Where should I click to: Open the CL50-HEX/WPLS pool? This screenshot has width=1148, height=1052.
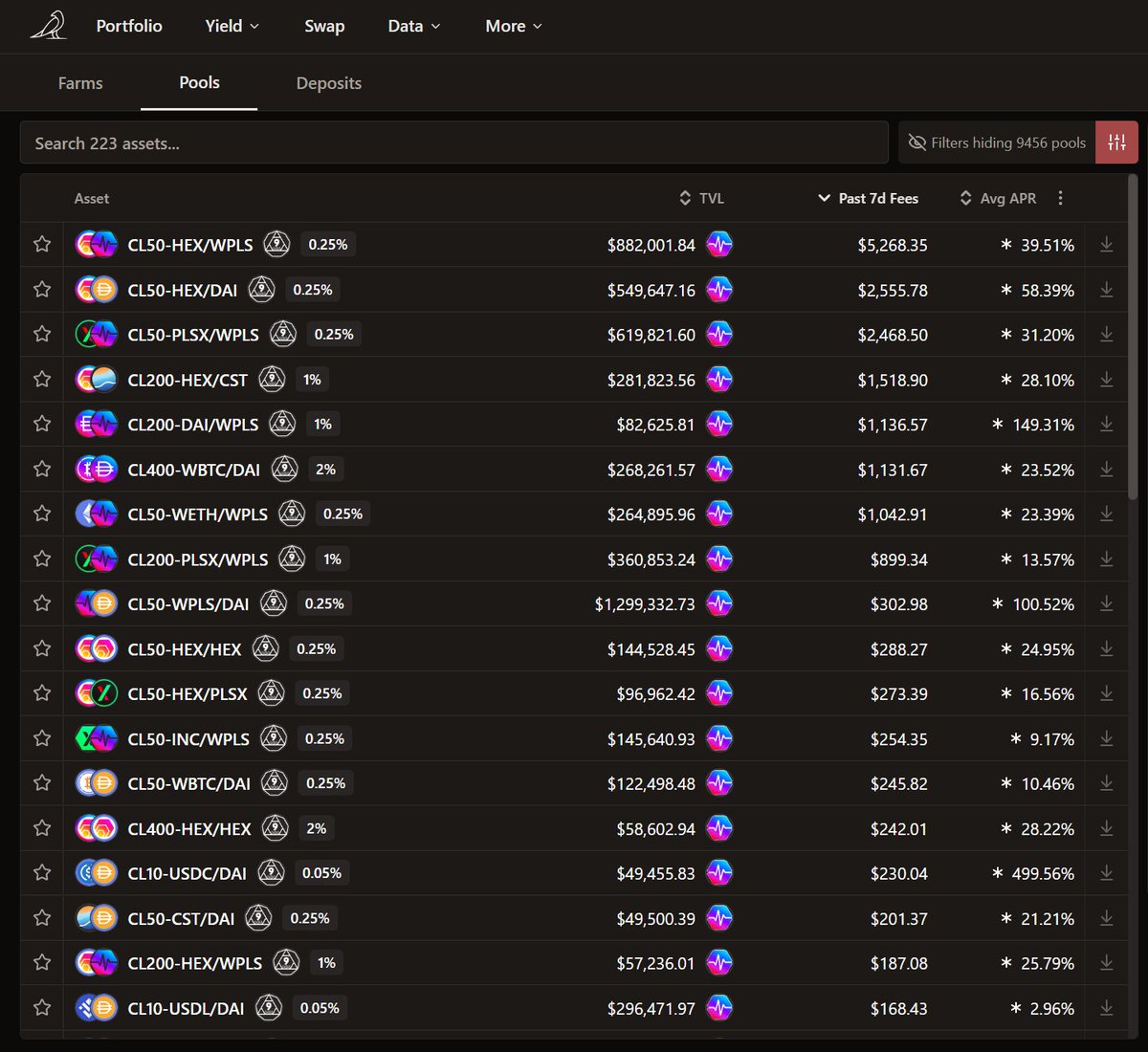pos(190,245)
